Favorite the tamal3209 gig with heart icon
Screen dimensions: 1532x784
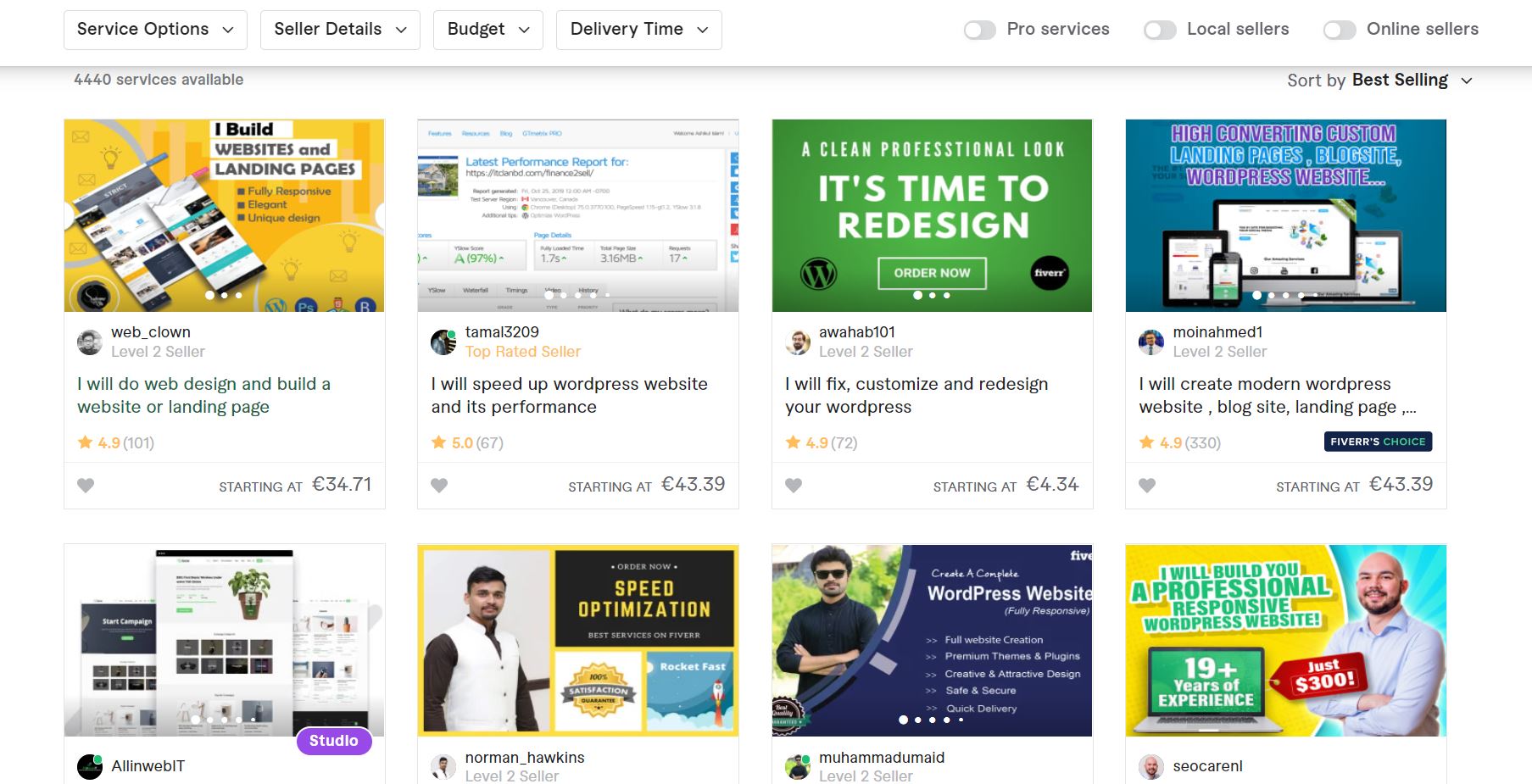(x=438, y=486)
